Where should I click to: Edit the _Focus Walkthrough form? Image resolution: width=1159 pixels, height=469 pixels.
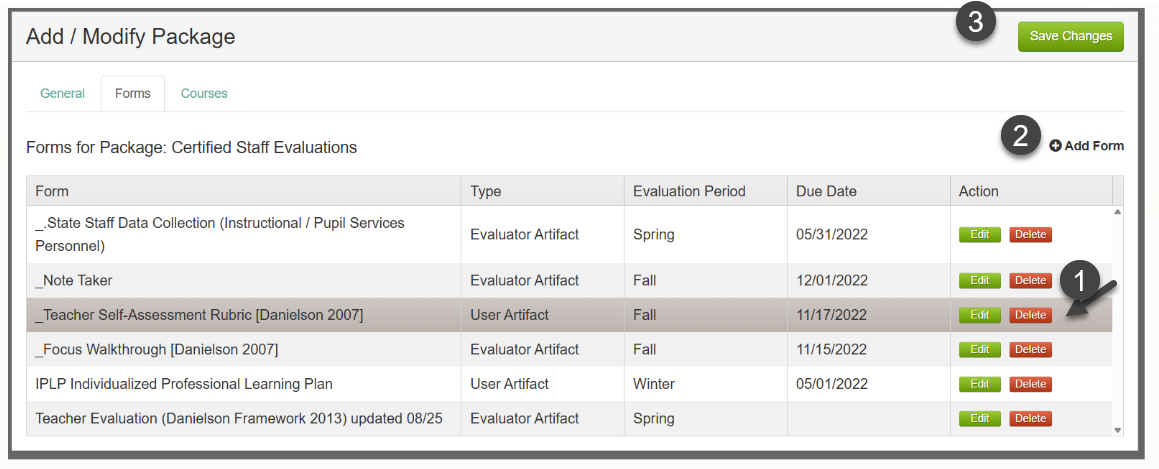(x=980, y=350)
